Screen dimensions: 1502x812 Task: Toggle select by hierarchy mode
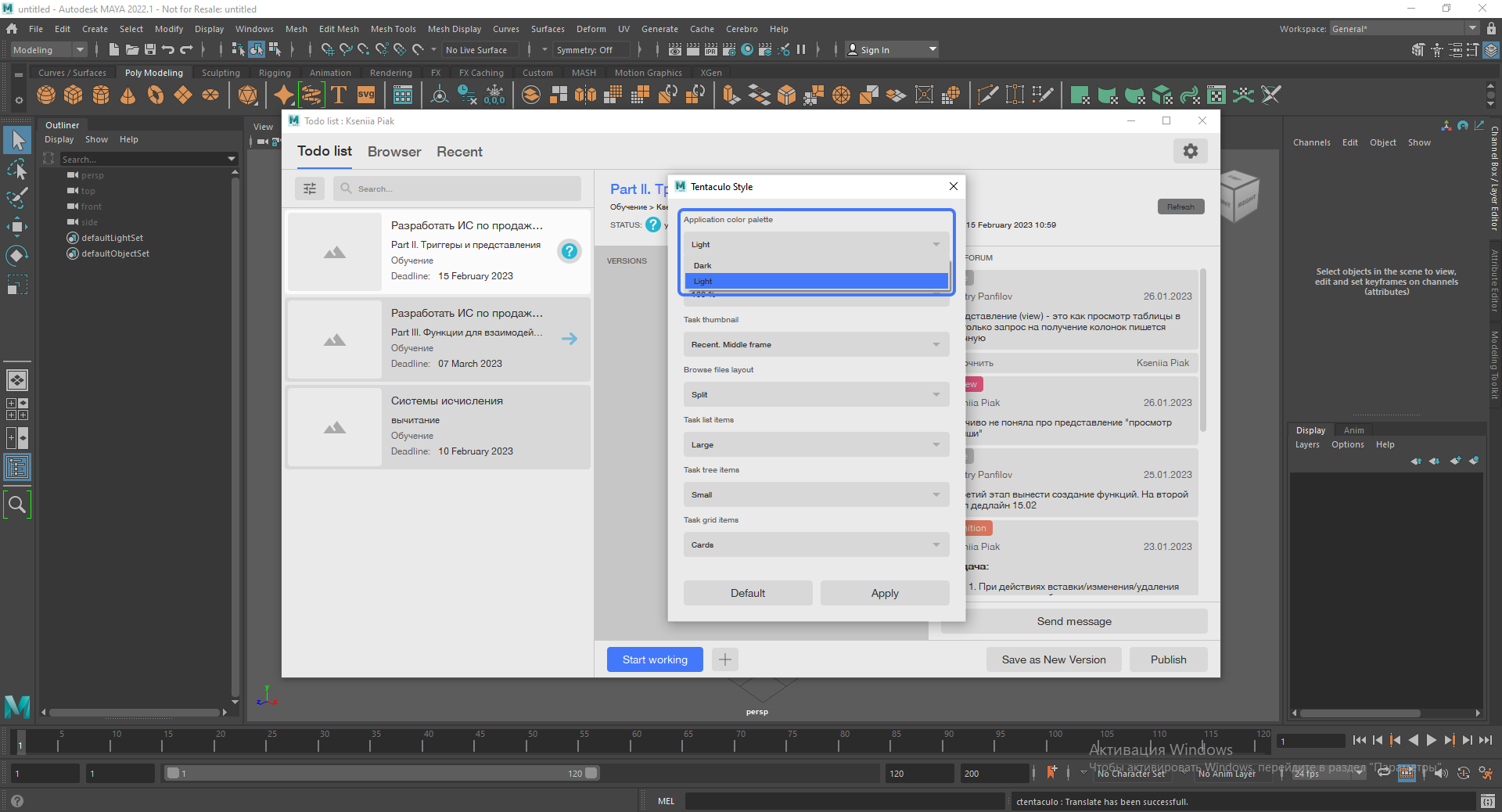pos(238,49)
